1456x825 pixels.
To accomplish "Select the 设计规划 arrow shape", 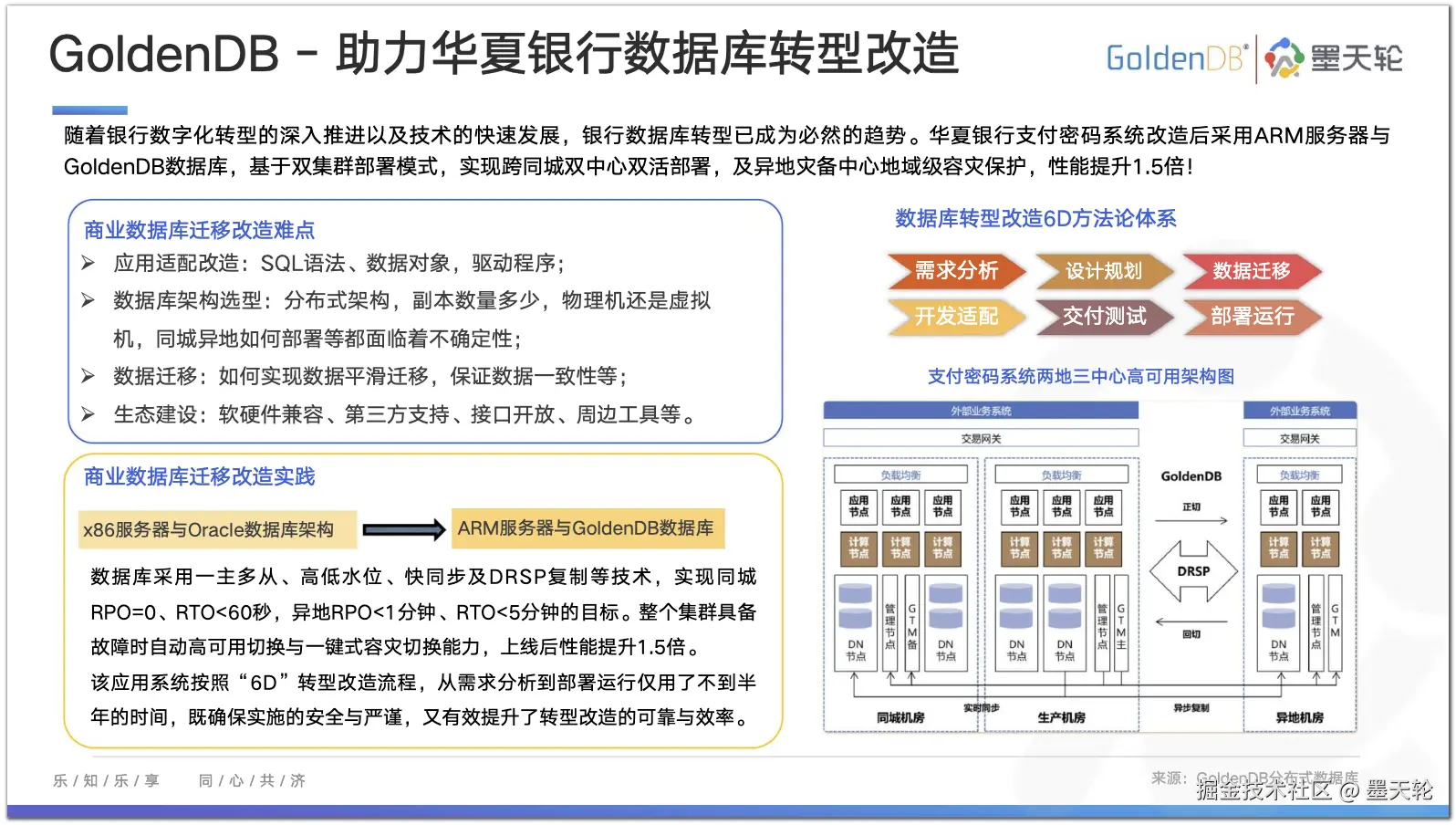I will [x=1104, y=271].
